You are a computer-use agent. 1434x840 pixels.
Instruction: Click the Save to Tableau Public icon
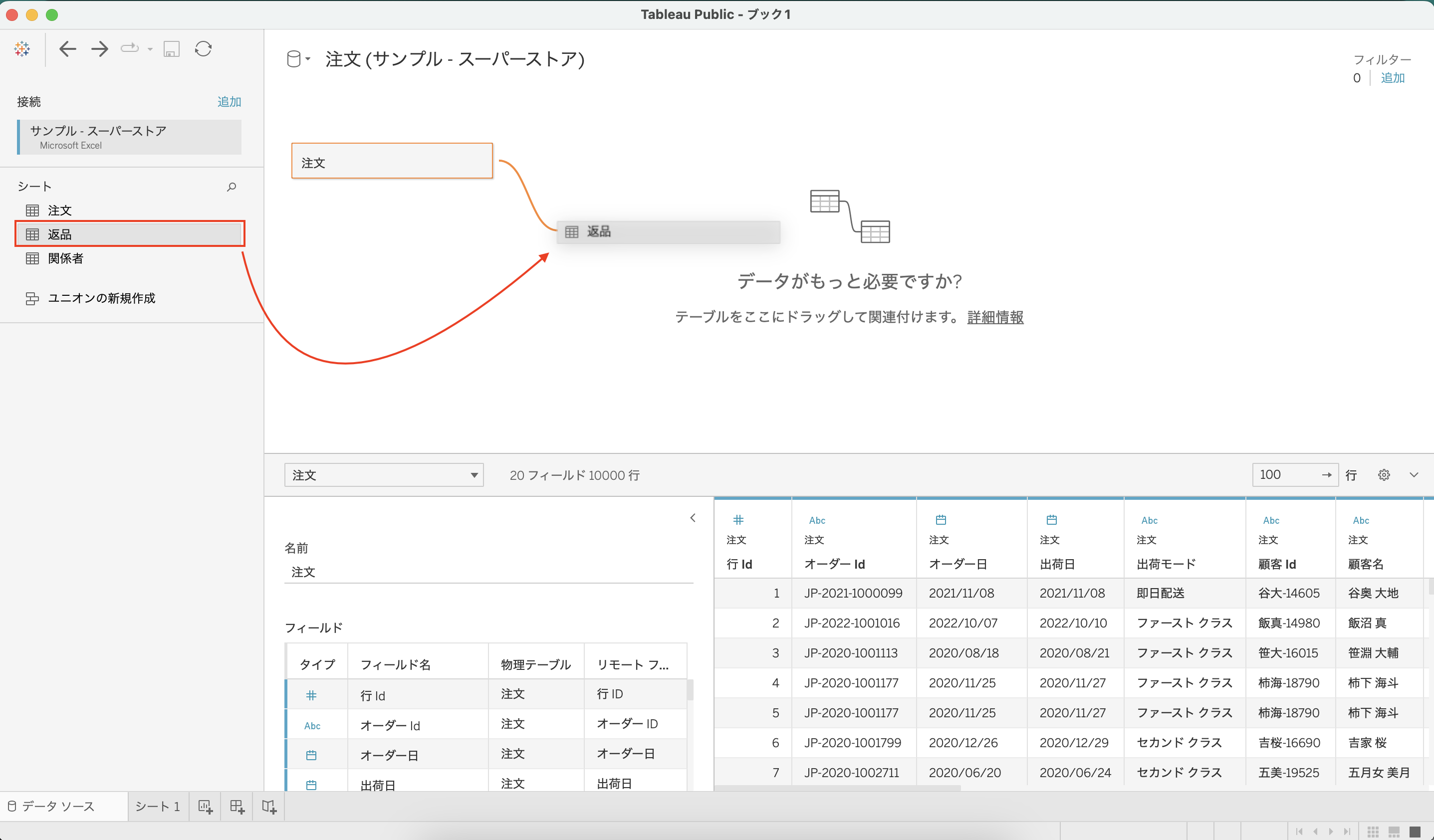click(x=171, y=49)
